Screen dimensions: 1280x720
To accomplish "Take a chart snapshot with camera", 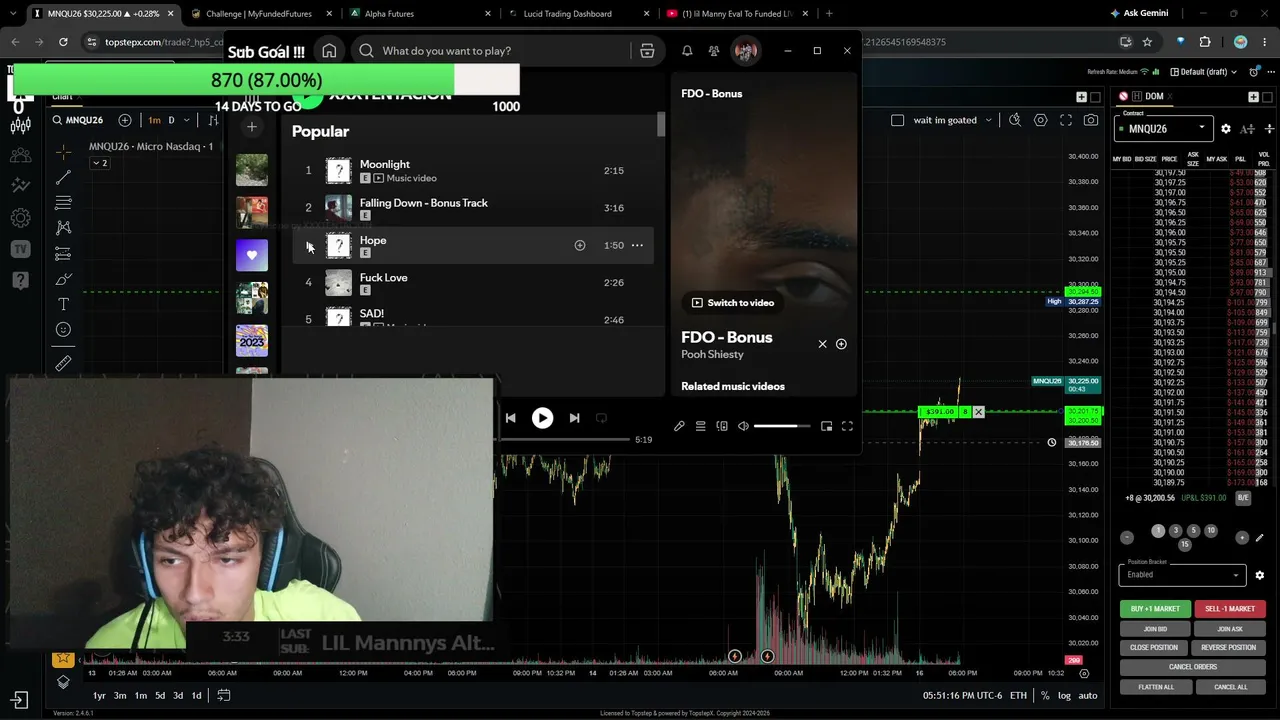I will click(1091, 120).
